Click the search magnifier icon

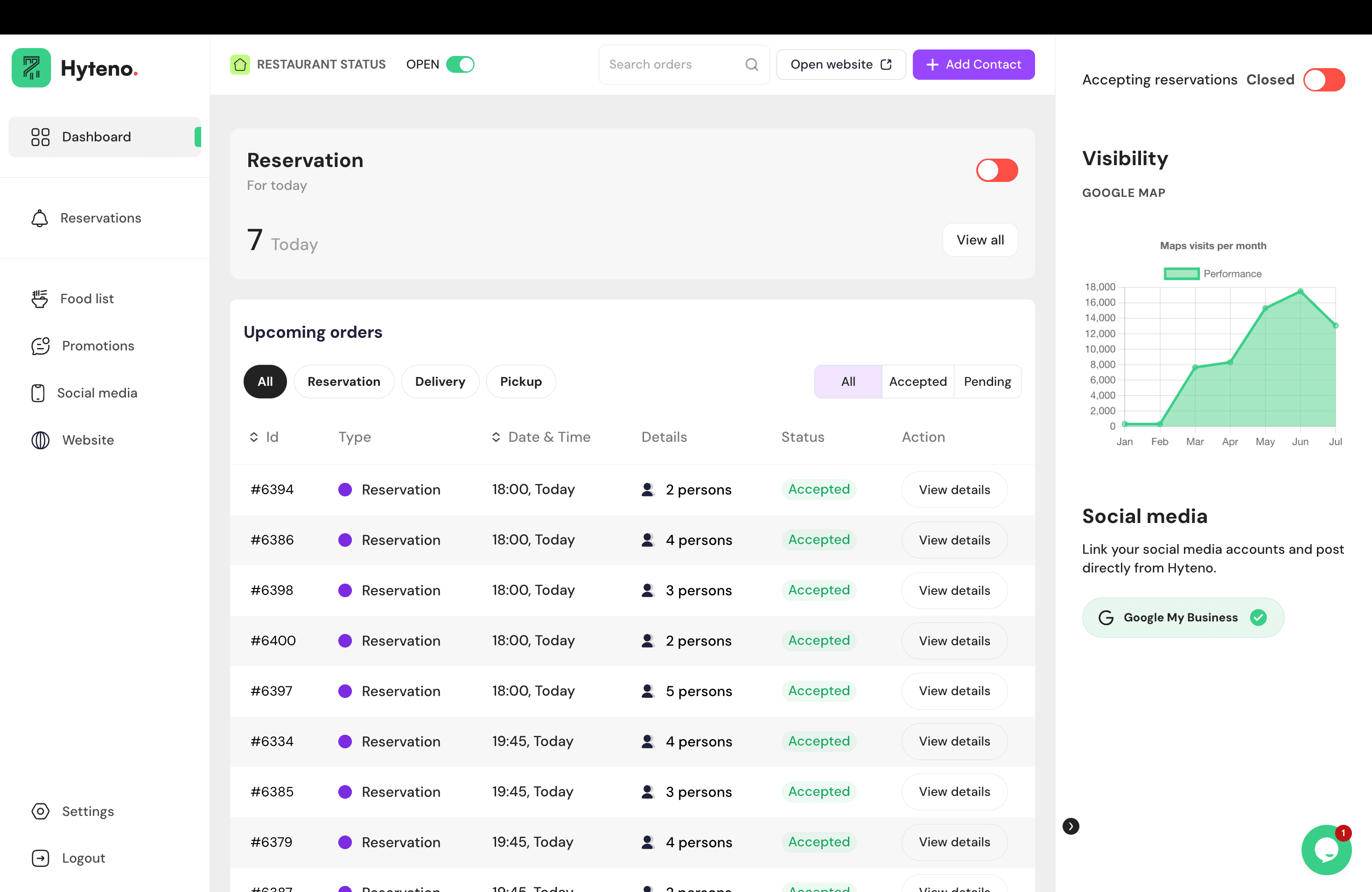(x=751, y=64)
